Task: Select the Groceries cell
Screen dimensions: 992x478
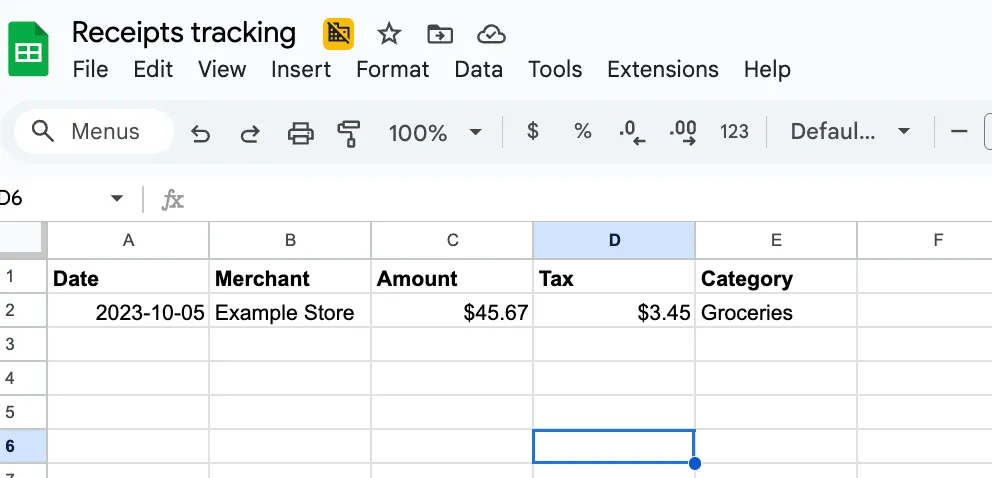Action: click(776, 310)
